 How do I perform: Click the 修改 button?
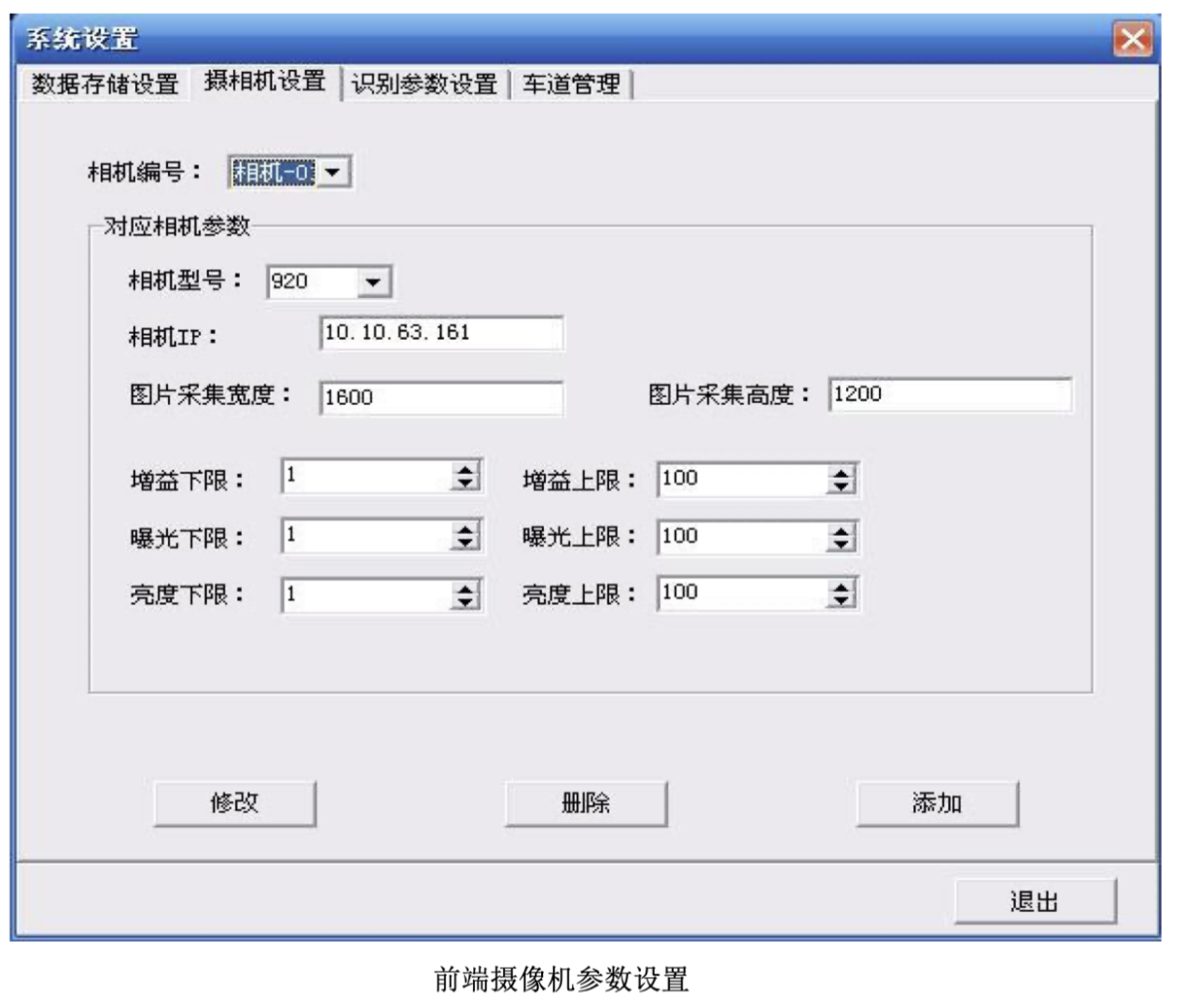234,804
